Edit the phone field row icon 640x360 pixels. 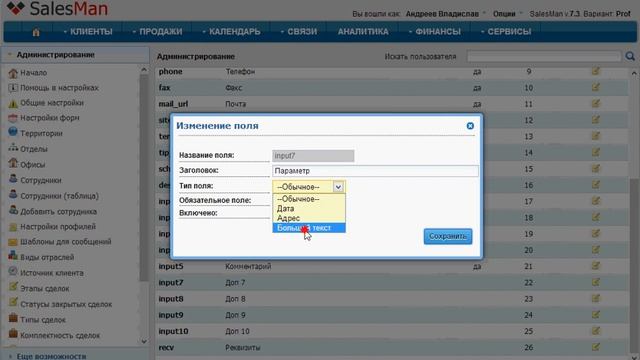point(596,71)
